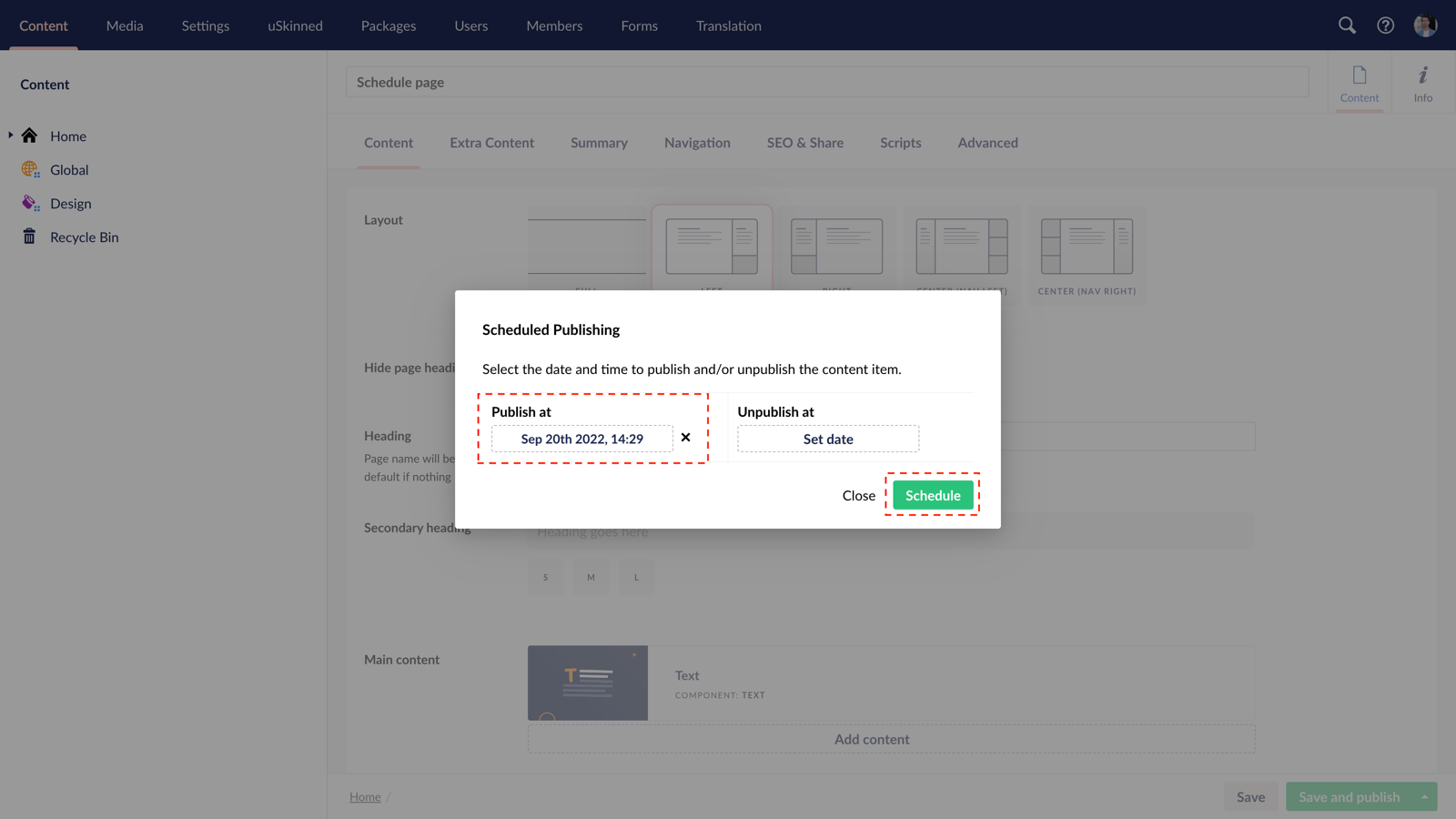
Task: Click the Home house icon in sidebar
Action: pos(30,136)
